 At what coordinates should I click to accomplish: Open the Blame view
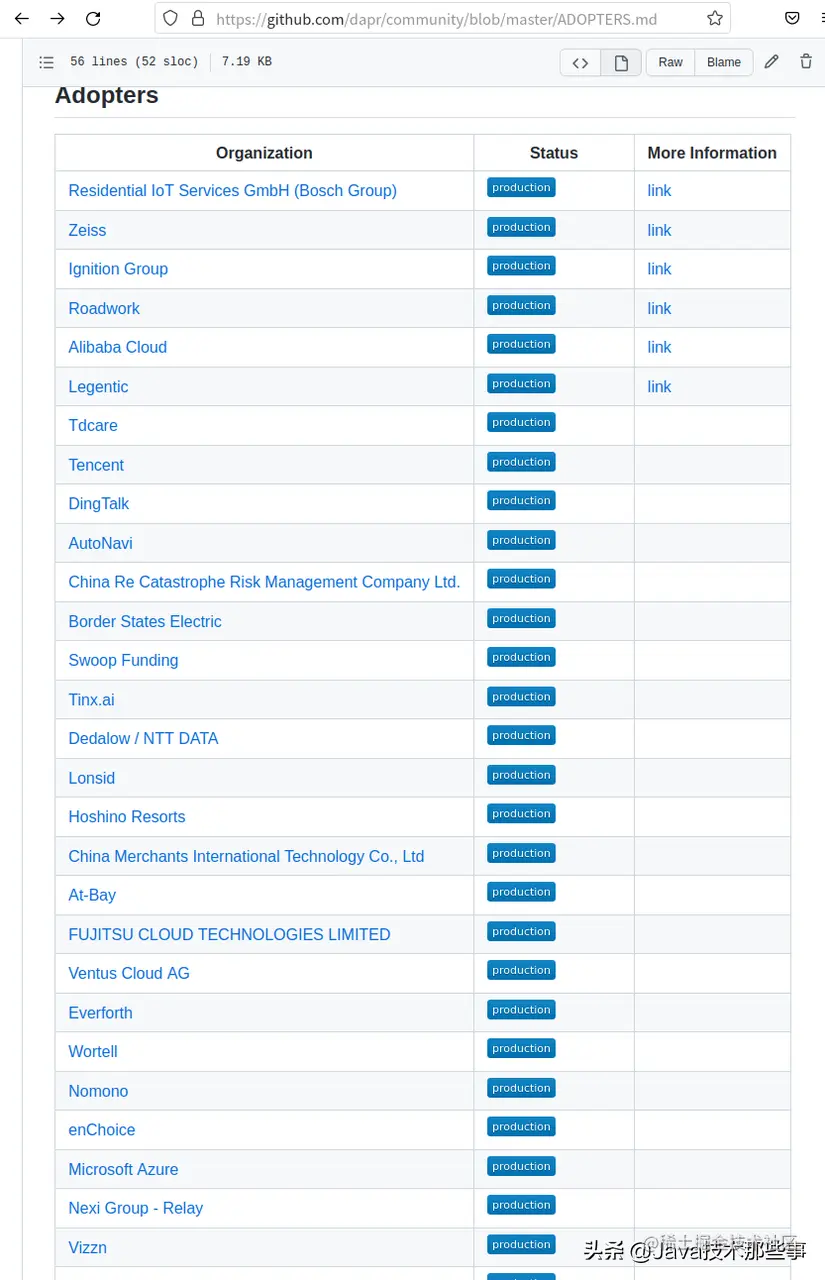coord(723,61)
